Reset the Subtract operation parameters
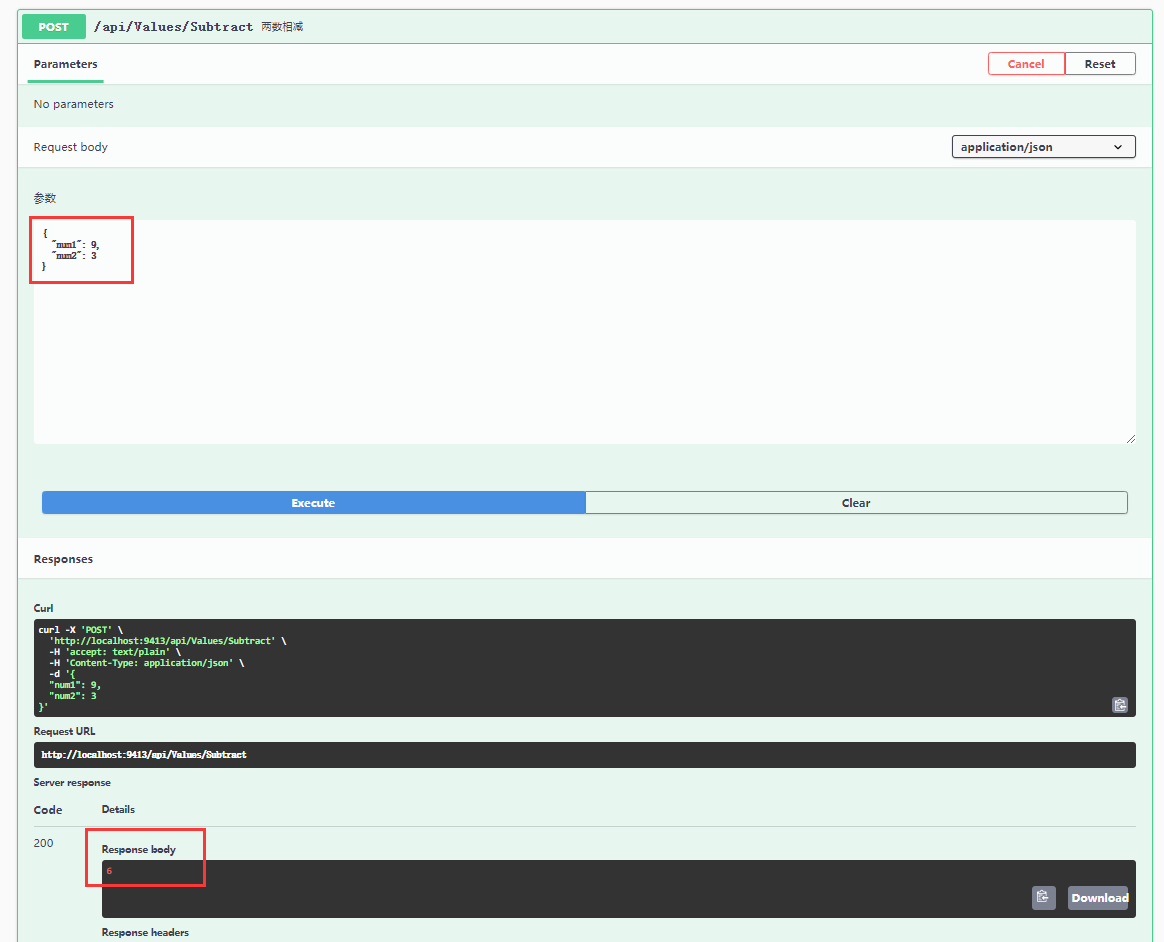 point(1100,63)
